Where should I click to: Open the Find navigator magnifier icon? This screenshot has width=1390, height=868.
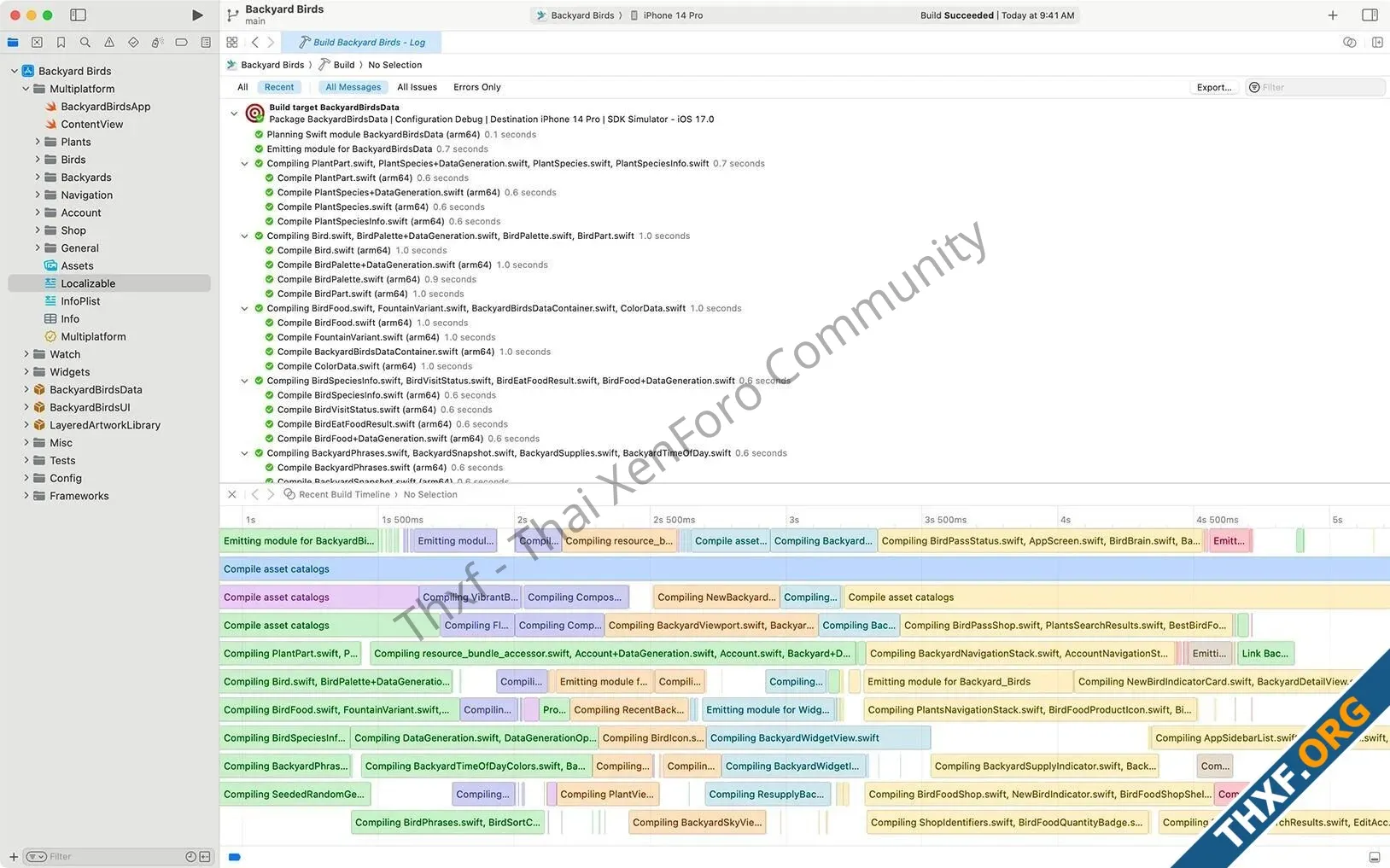point(85,42)
